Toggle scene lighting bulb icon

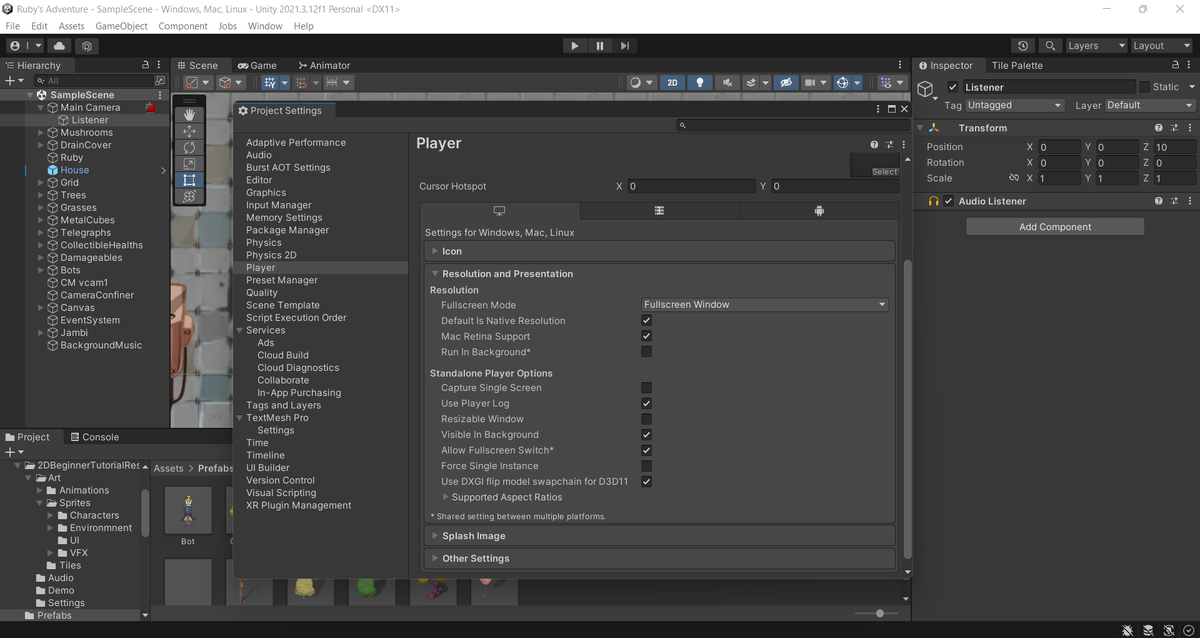700,83
